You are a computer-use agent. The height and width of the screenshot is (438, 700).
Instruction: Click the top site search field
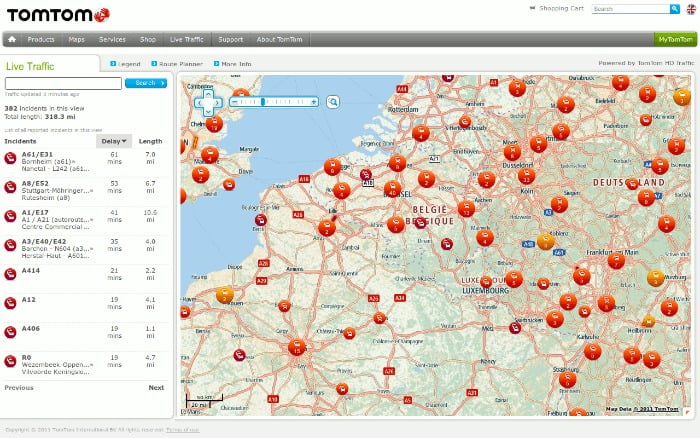click(x=631, y=8)
